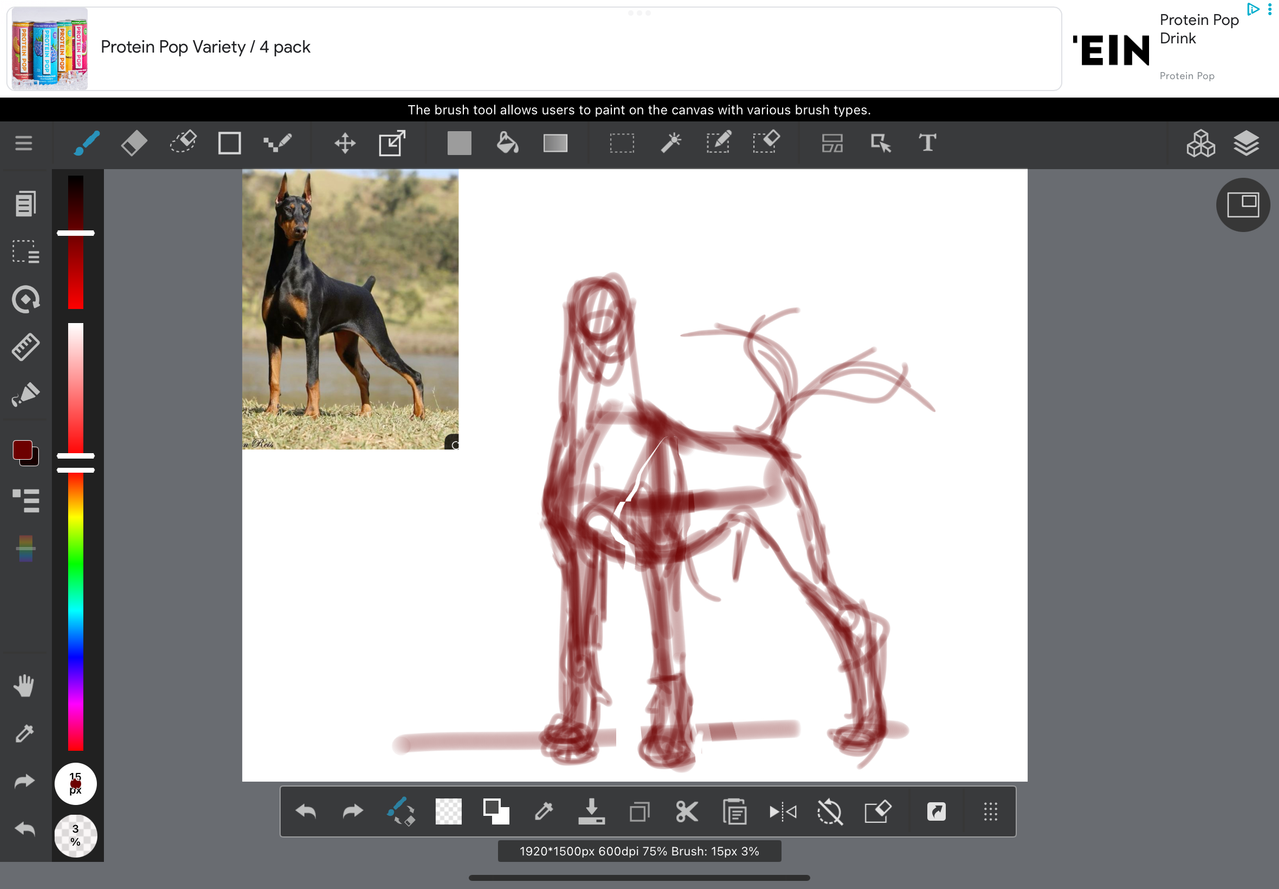Open the Protein Pop Variety 4 pack ad
Image resolution: width=1279 pixels, height=889 pixels.
point(535,48)
